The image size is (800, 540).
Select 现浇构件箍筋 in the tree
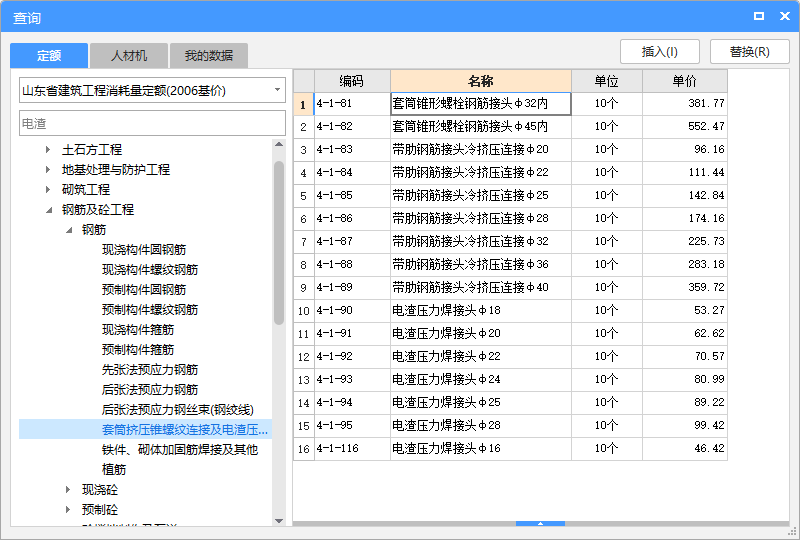[138, 330]
